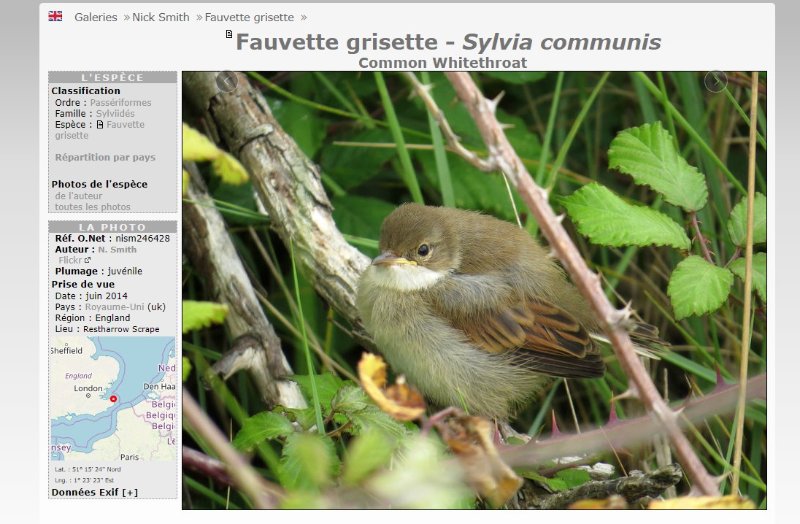The height and width of the screenshot is (524, 800).
Task: Open Flickr external link icon
Action: 87,260
